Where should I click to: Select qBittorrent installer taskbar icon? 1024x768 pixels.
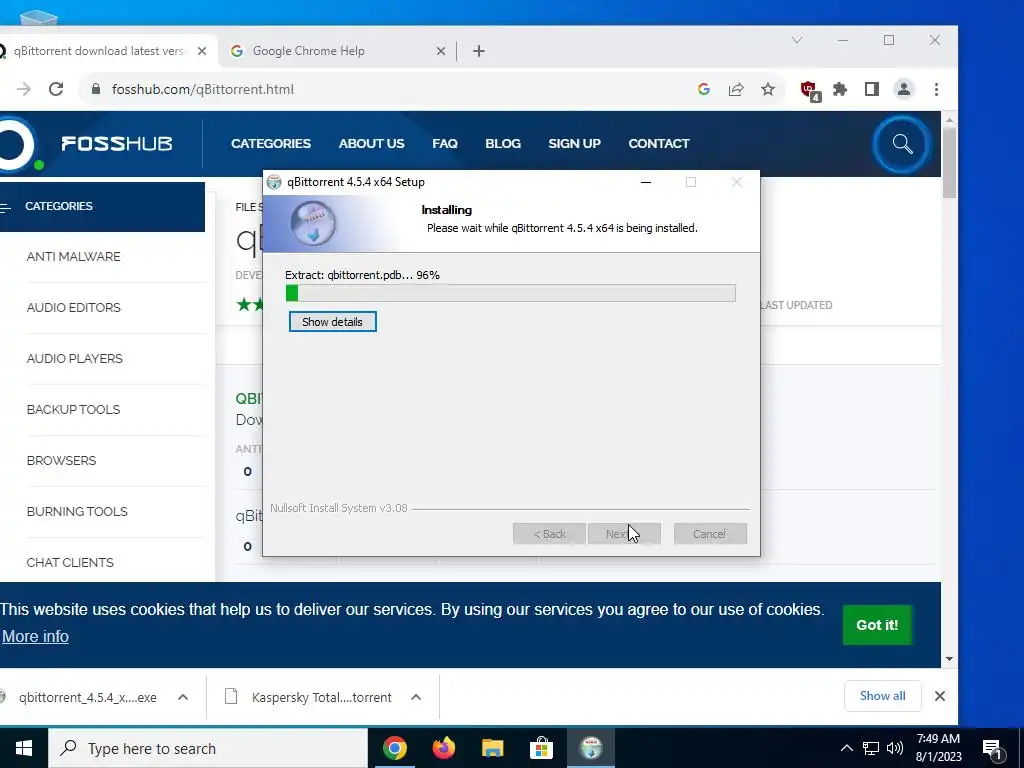(590, 748)
